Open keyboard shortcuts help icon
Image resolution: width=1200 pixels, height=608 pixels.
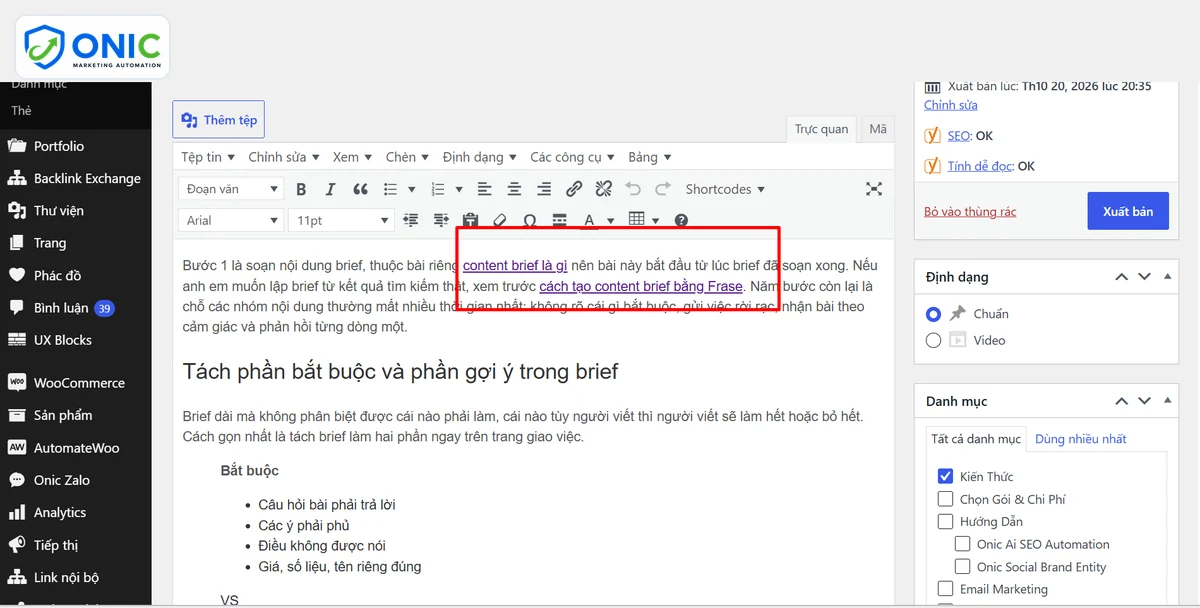click(682, 220)
